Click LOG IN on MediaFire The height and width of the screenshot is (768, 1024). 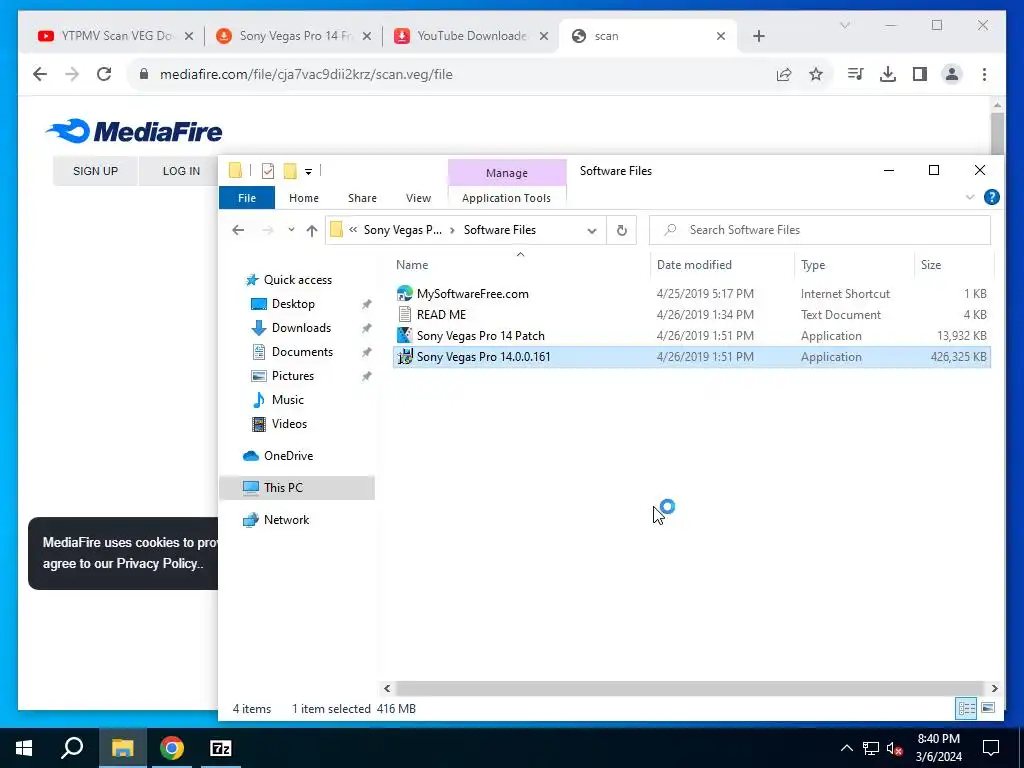181,171
